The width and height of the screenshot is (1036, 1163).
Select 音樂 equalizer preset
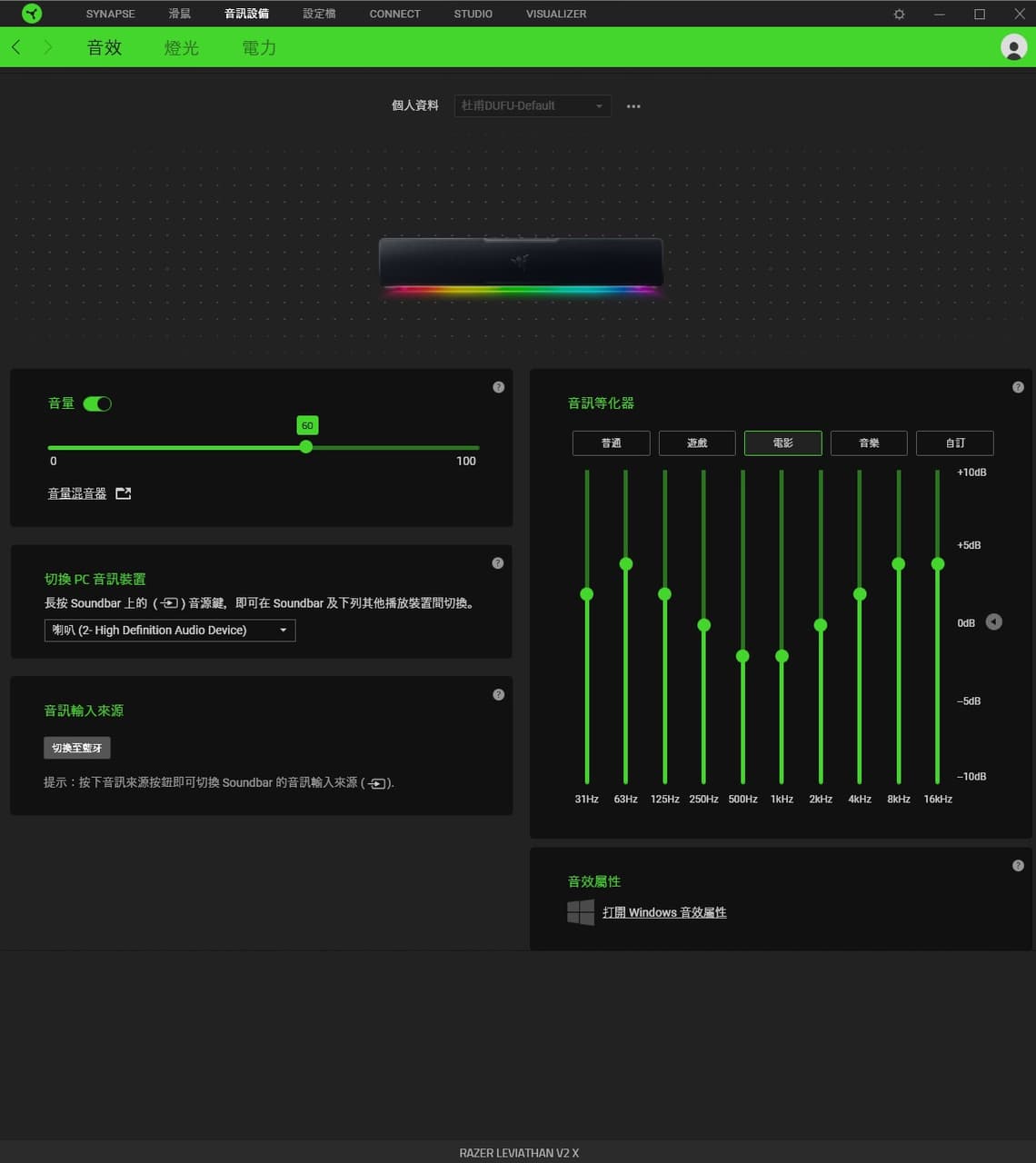coord(869,443)
